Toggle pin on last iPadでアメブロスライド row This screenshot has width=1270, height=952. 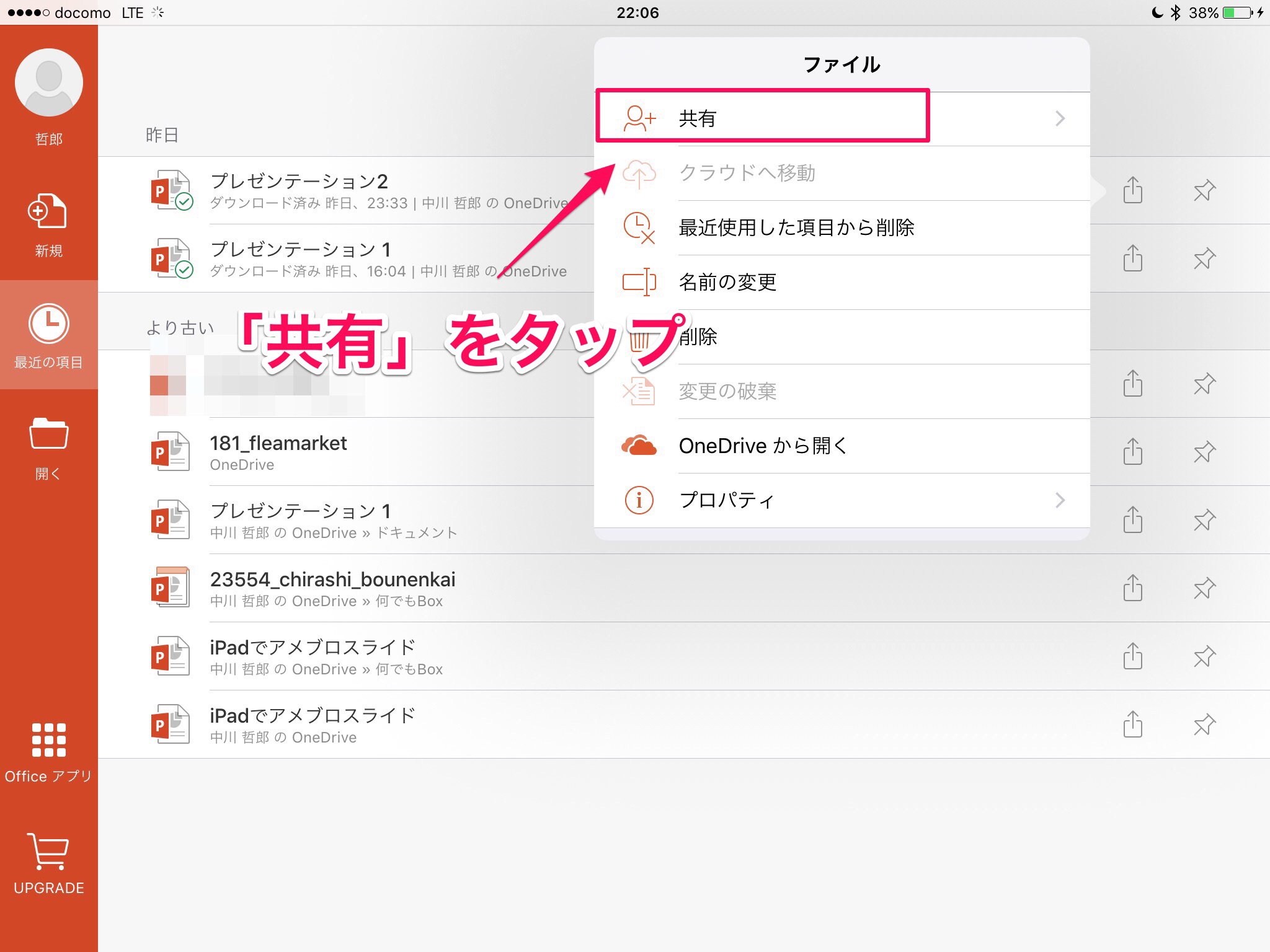tap(1204, 725)
